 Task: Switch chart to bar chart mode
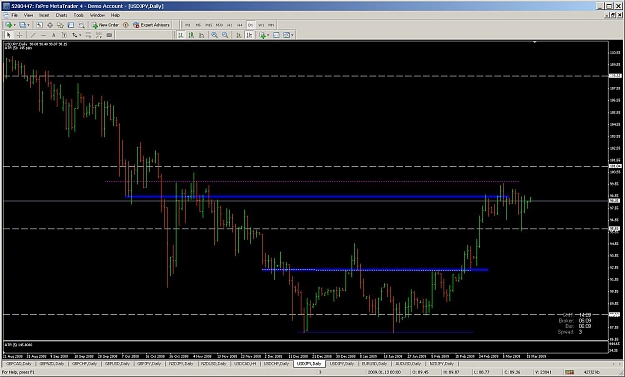pyautogui.click(x=181, y=35)
